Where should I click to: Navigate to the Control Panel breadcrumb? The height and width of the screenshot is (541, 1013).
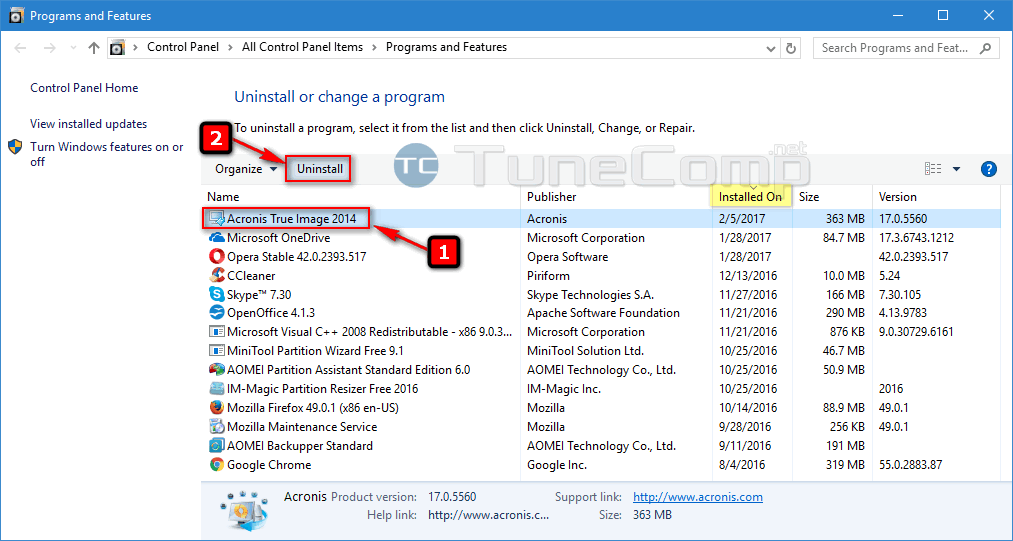click(x=183, y=47)
